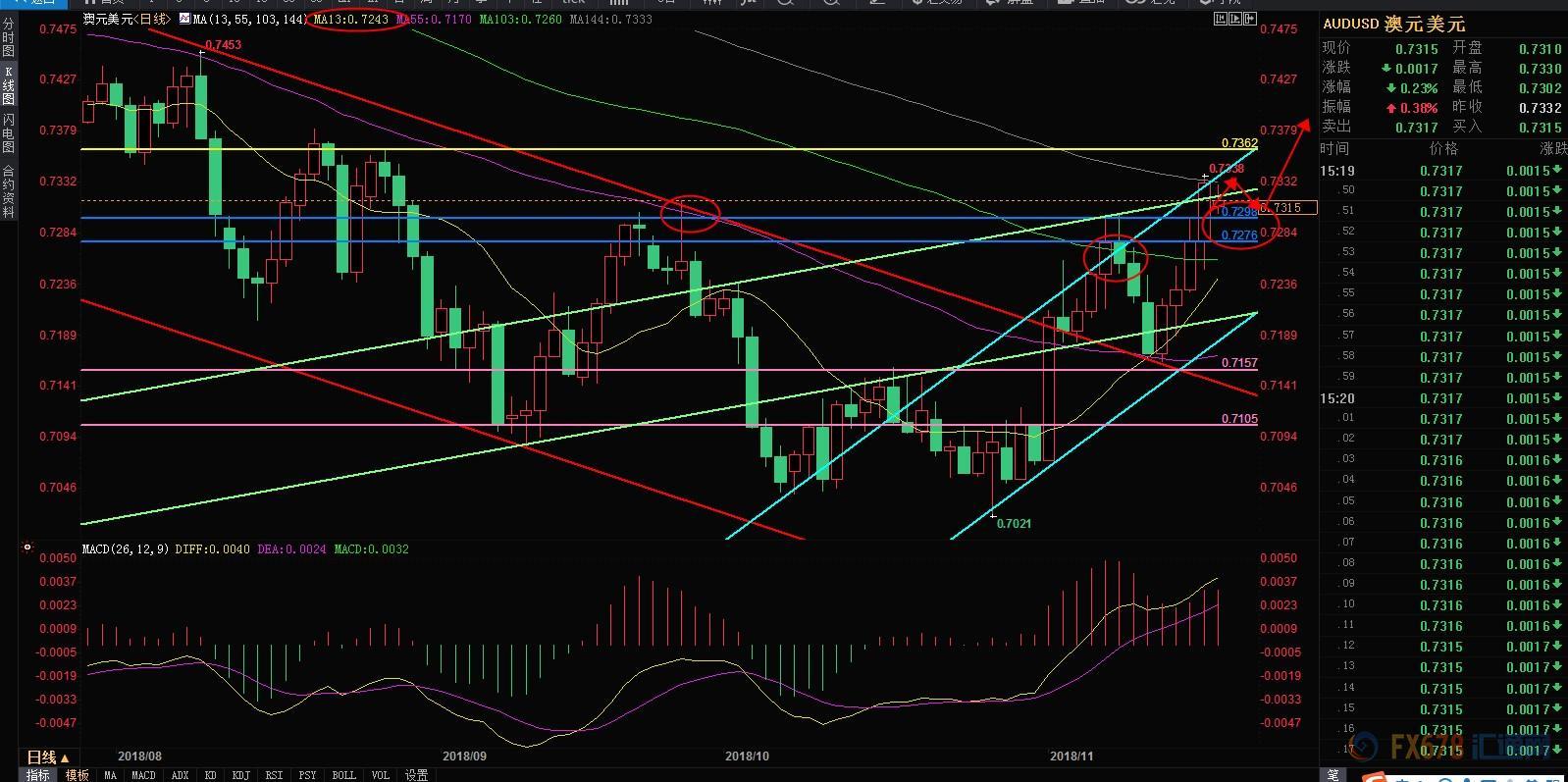Viewport: 1568px width, 782px height.
Task: Click the 最高 value 0.7330
Action: (1541, 69)
